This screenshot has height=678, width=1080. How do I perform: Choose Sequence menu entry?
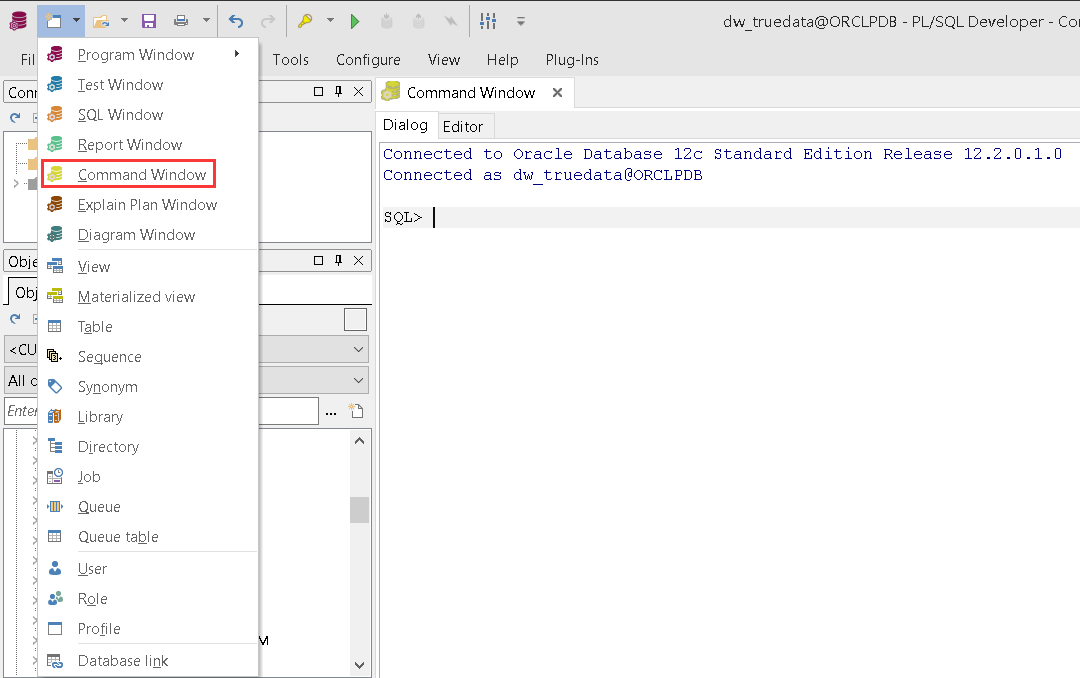click(148, 357)
